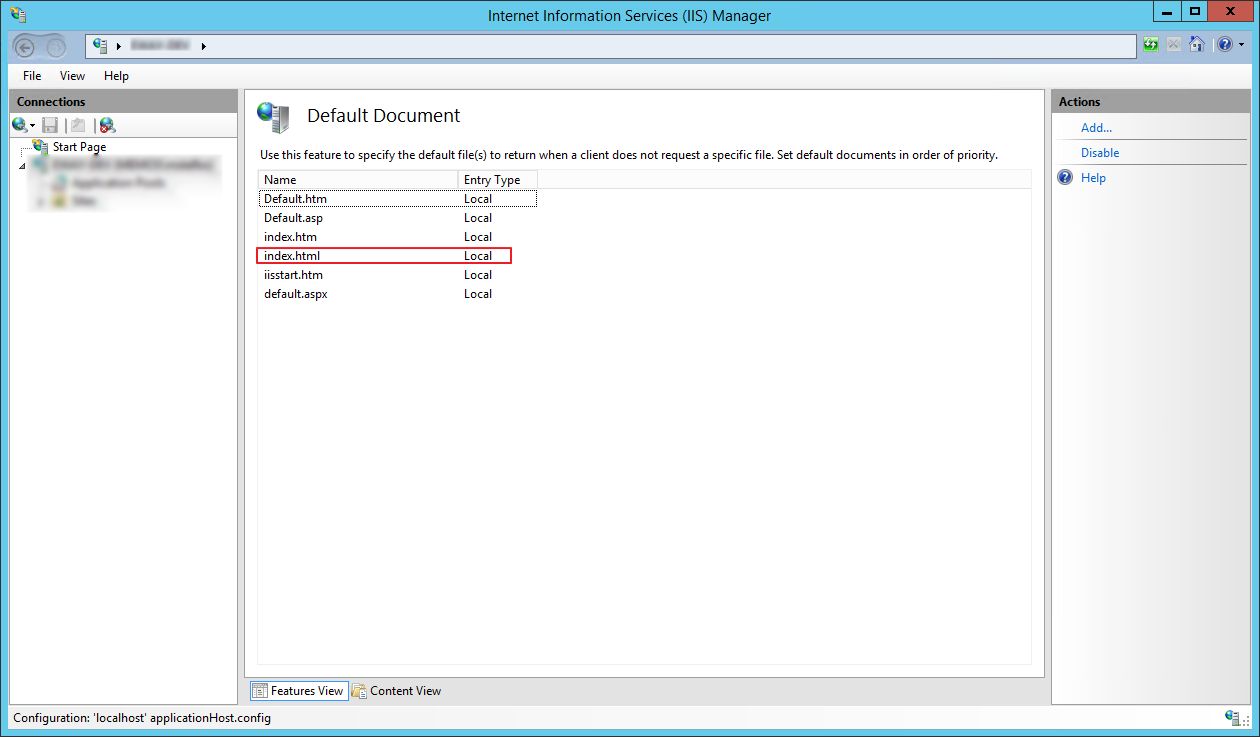Click Local entry type in Default.asp row
The width and height of the screenshot is (1260, 737).
(x=478, y=218)
